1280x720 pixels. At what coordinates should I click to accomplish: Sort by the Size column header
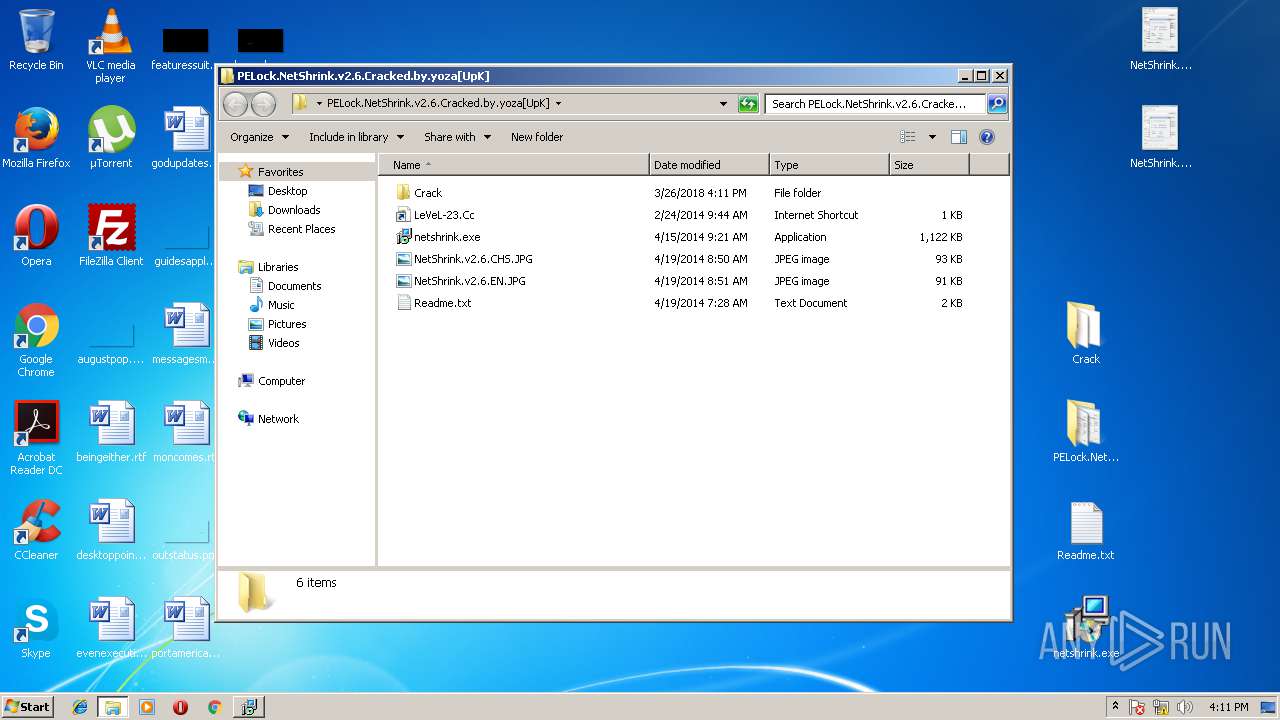(929, 165)
